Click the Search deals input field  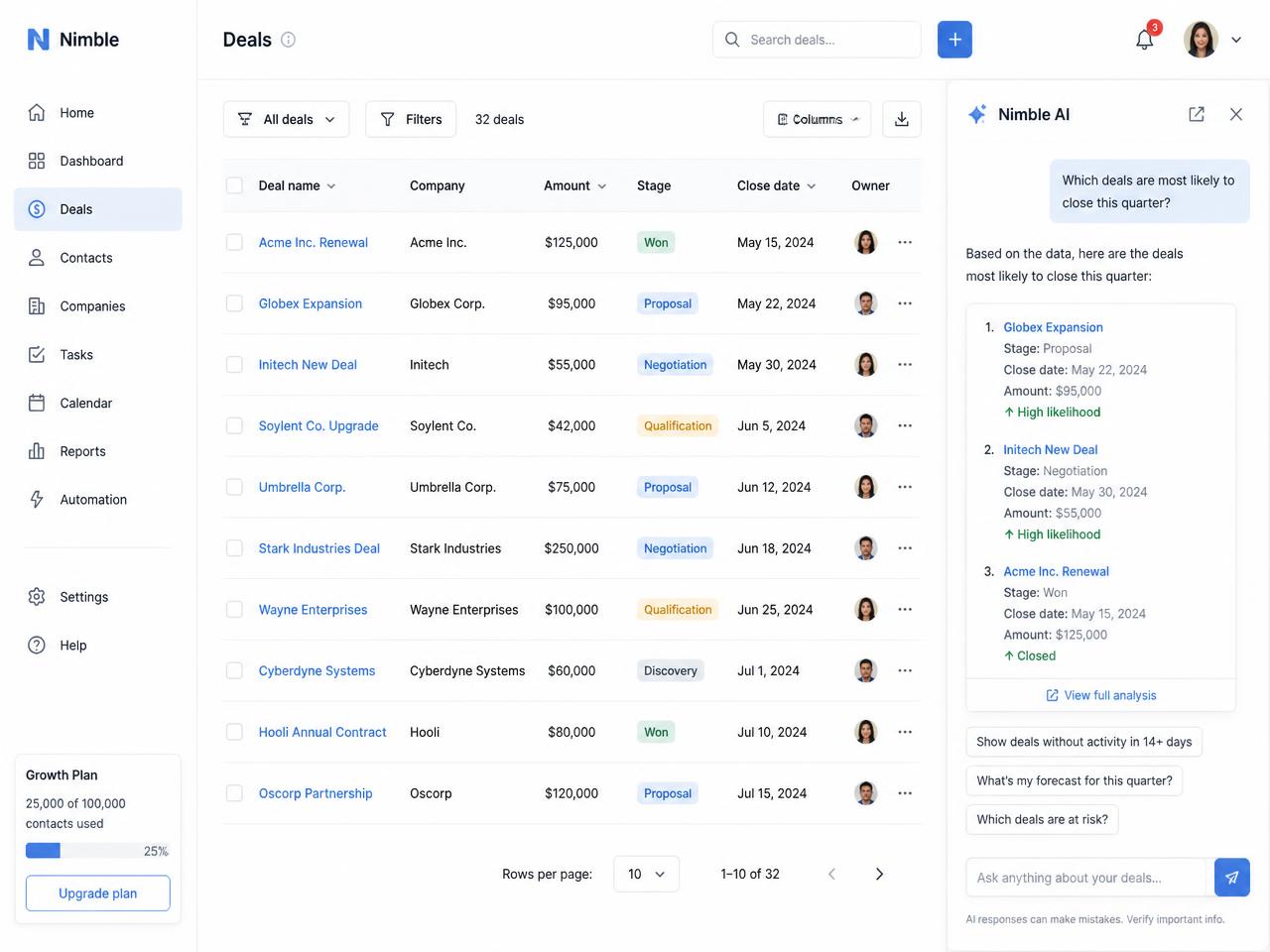[817, 40]
